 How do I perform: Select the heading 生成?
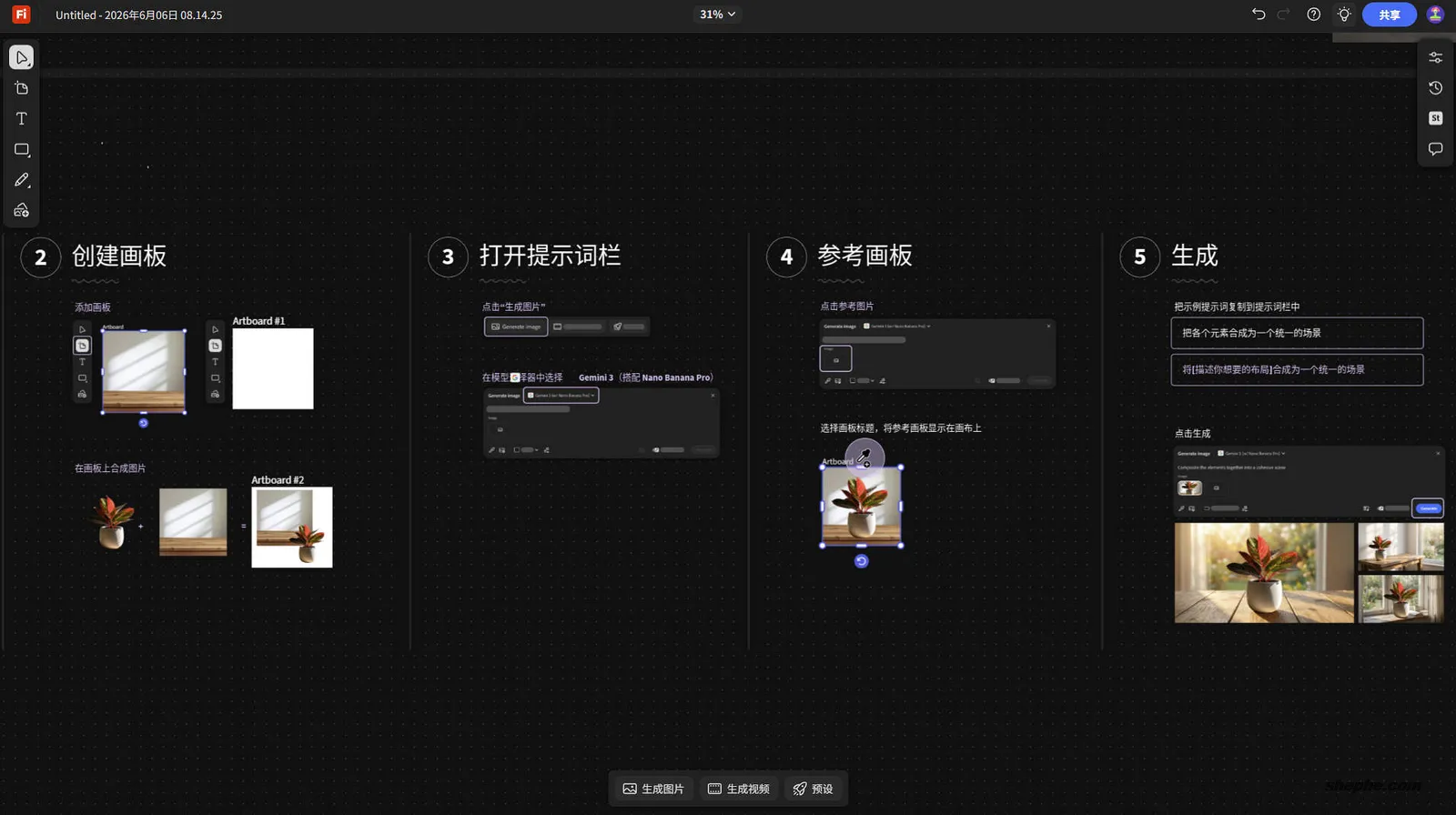(1194, 256)
